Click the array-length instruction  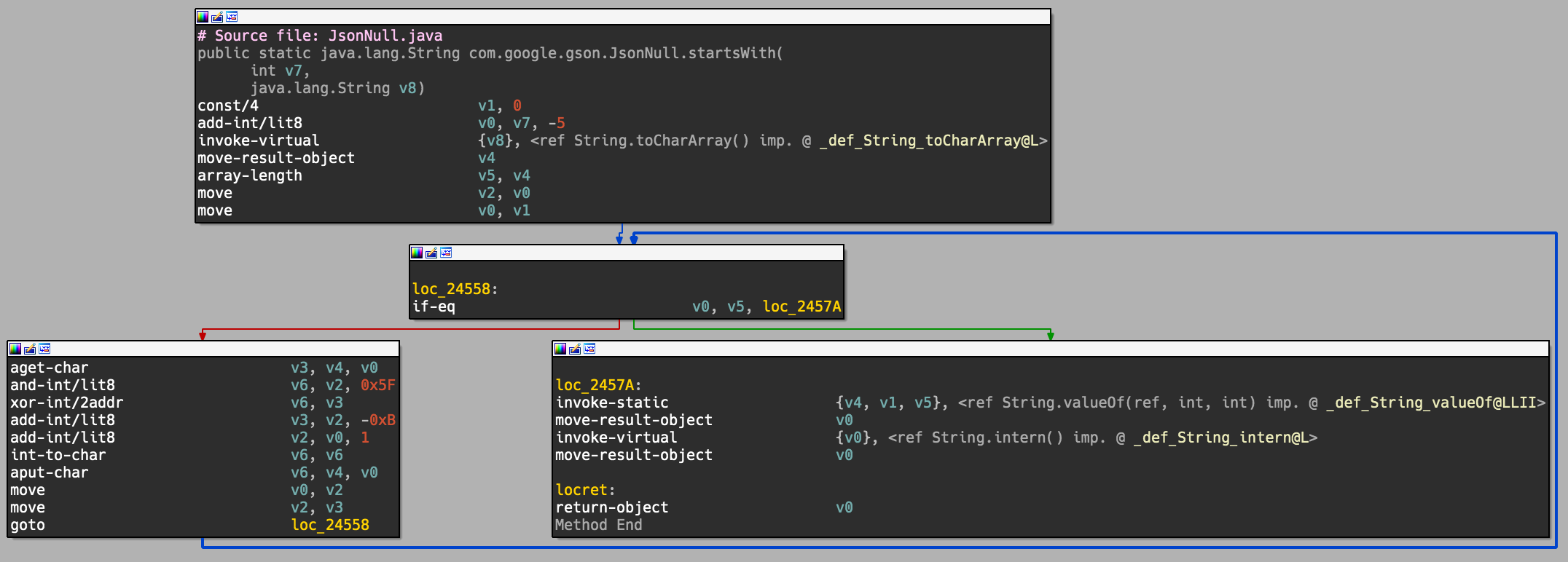pyautogui.click(x=250, y=175)
